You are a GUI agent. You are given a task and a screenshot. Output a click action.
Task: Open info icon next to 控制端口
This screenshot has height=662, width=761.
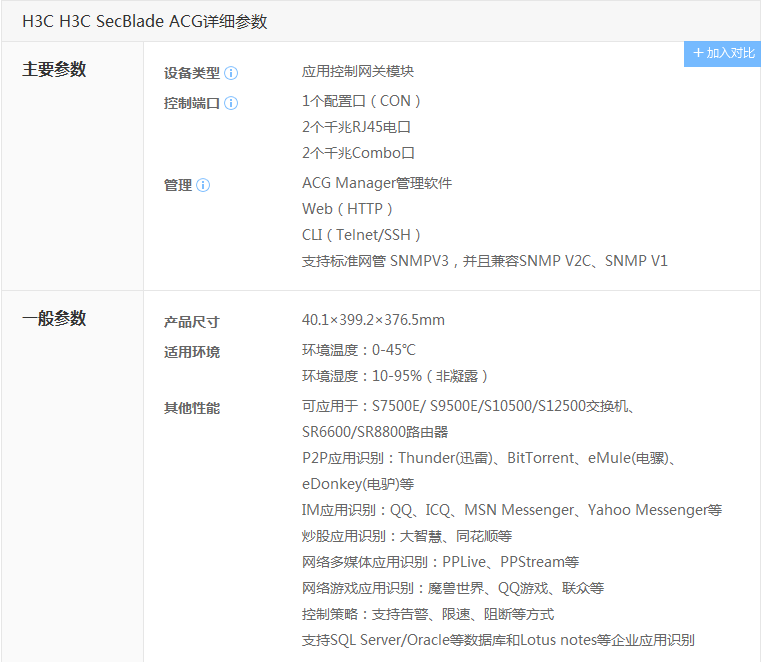pos(231,103)
